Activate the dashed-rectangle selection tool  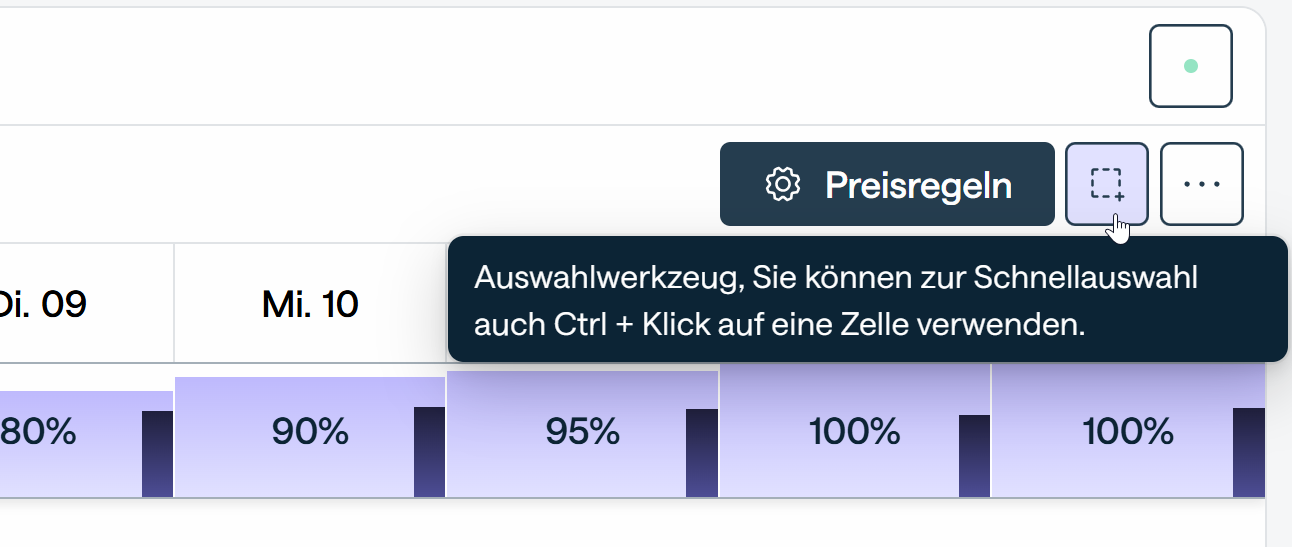(x=1106, y=184)
